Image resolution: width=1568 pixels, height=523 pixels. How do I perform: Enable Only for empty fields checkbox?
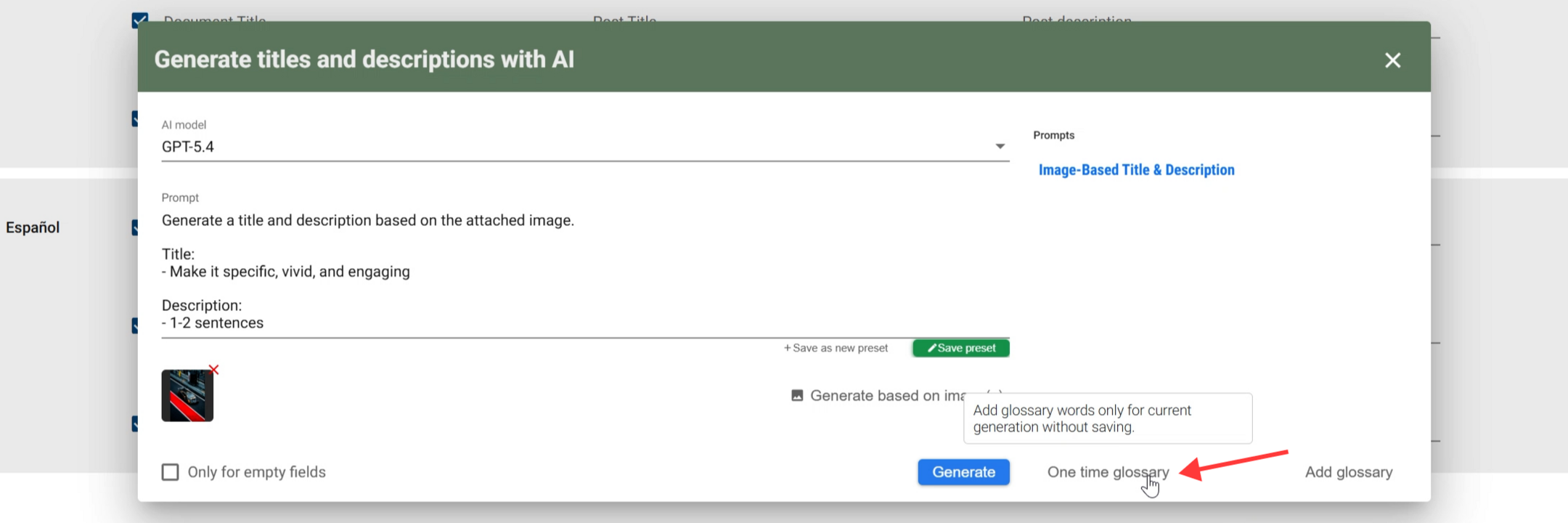point(170,472)
